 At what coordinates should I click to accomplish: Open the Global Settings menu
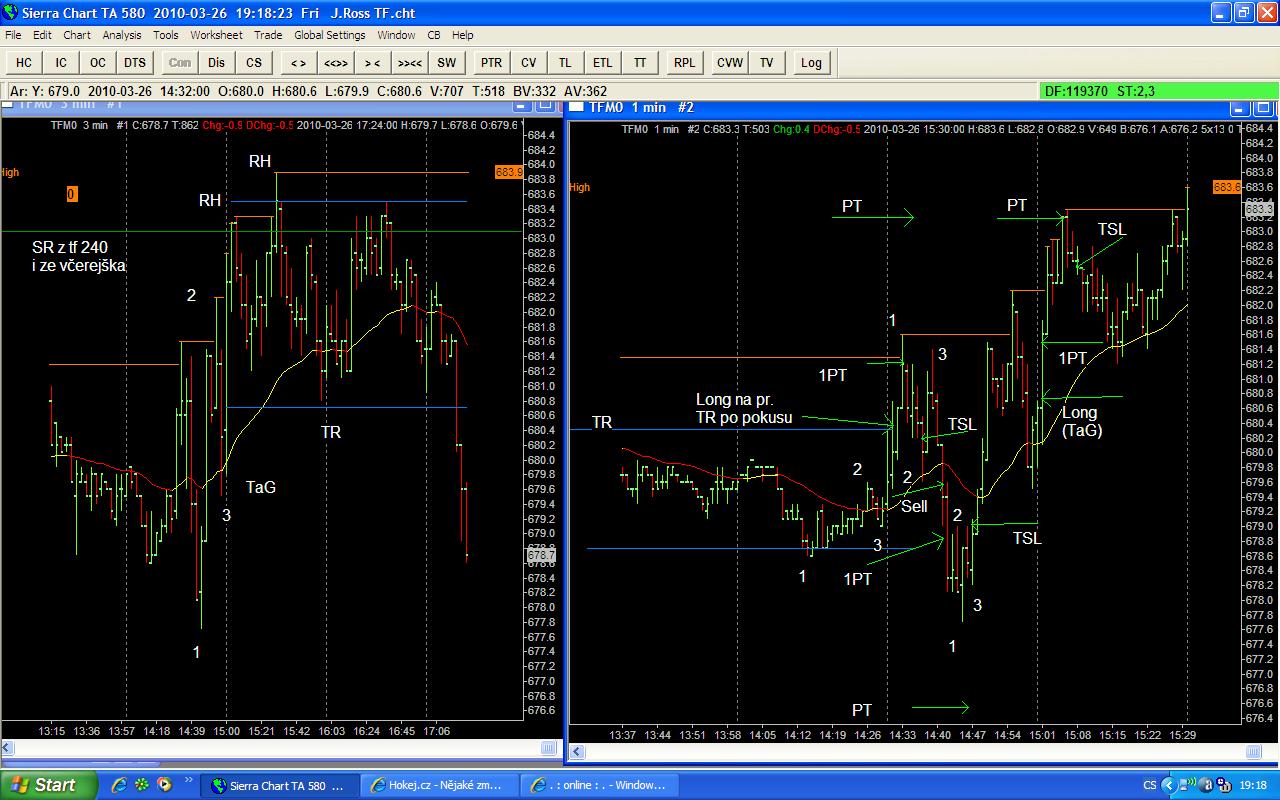point(330,35)
